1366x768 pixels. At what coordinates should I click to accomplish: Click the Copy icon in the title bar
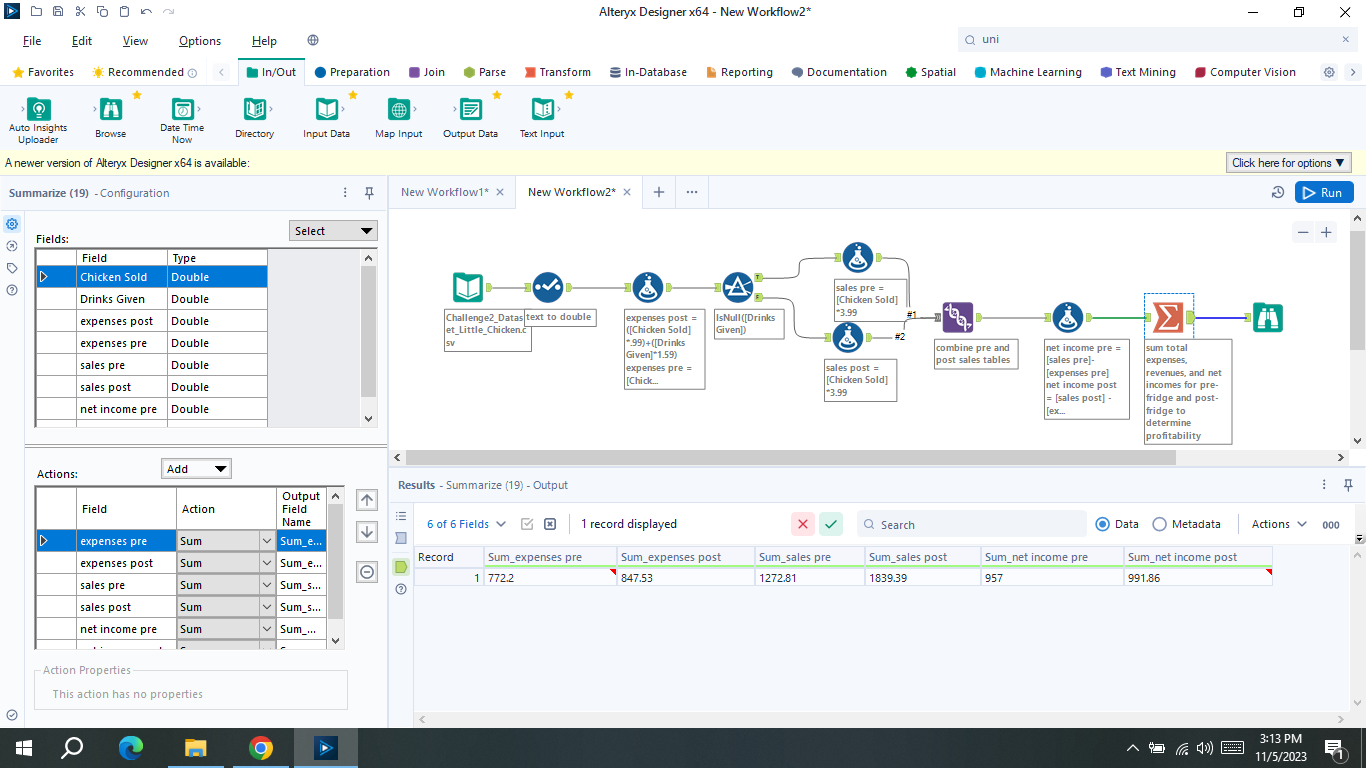coord(102,11)
